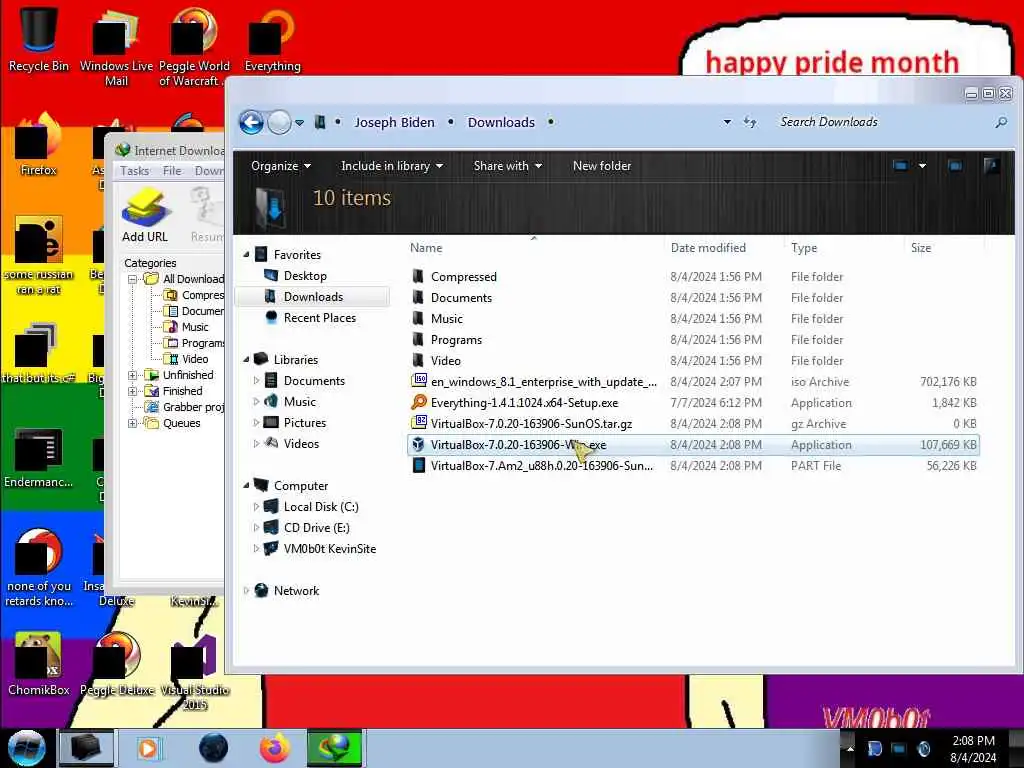Click the Forward navigation arrow in Explorer
Viewport: 1024px width, 768px height.
pos(280,122)
